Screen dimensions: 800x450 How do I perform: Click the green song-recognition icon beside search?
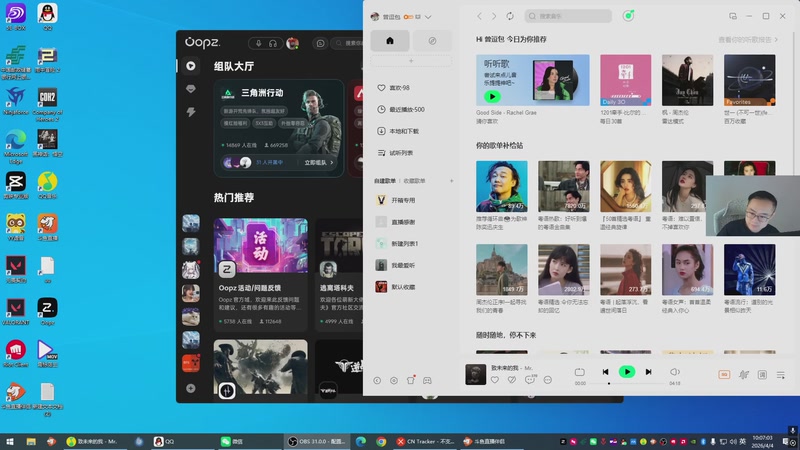pyautogui.click(x=628, y=16)
